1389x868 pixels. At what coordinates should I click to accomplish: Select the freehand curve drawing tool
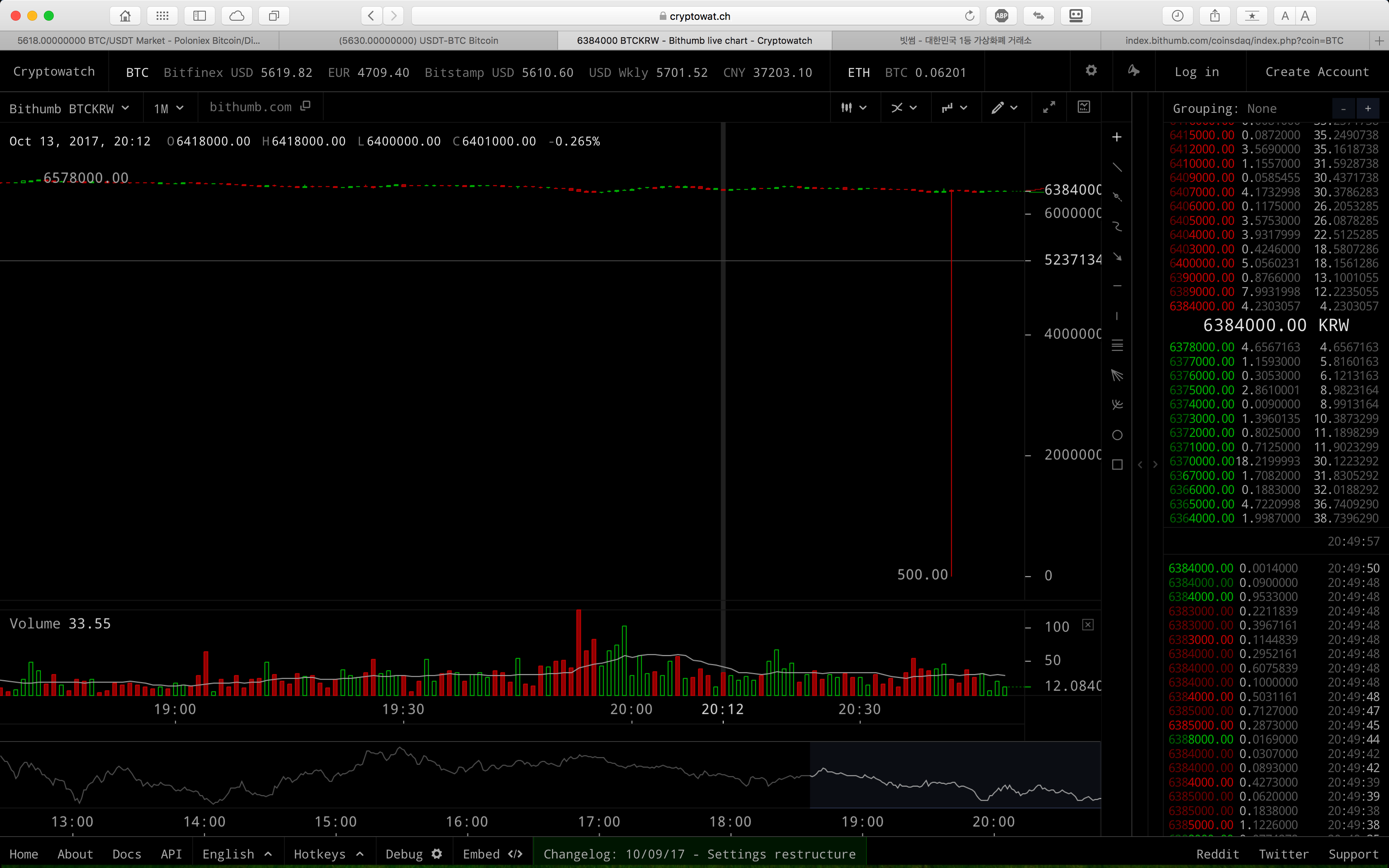click(1117, 227)
